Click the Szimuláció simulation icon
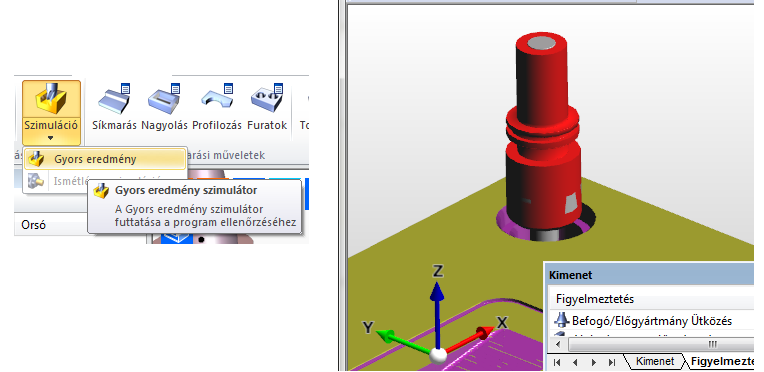 click(x=51, y=98)
